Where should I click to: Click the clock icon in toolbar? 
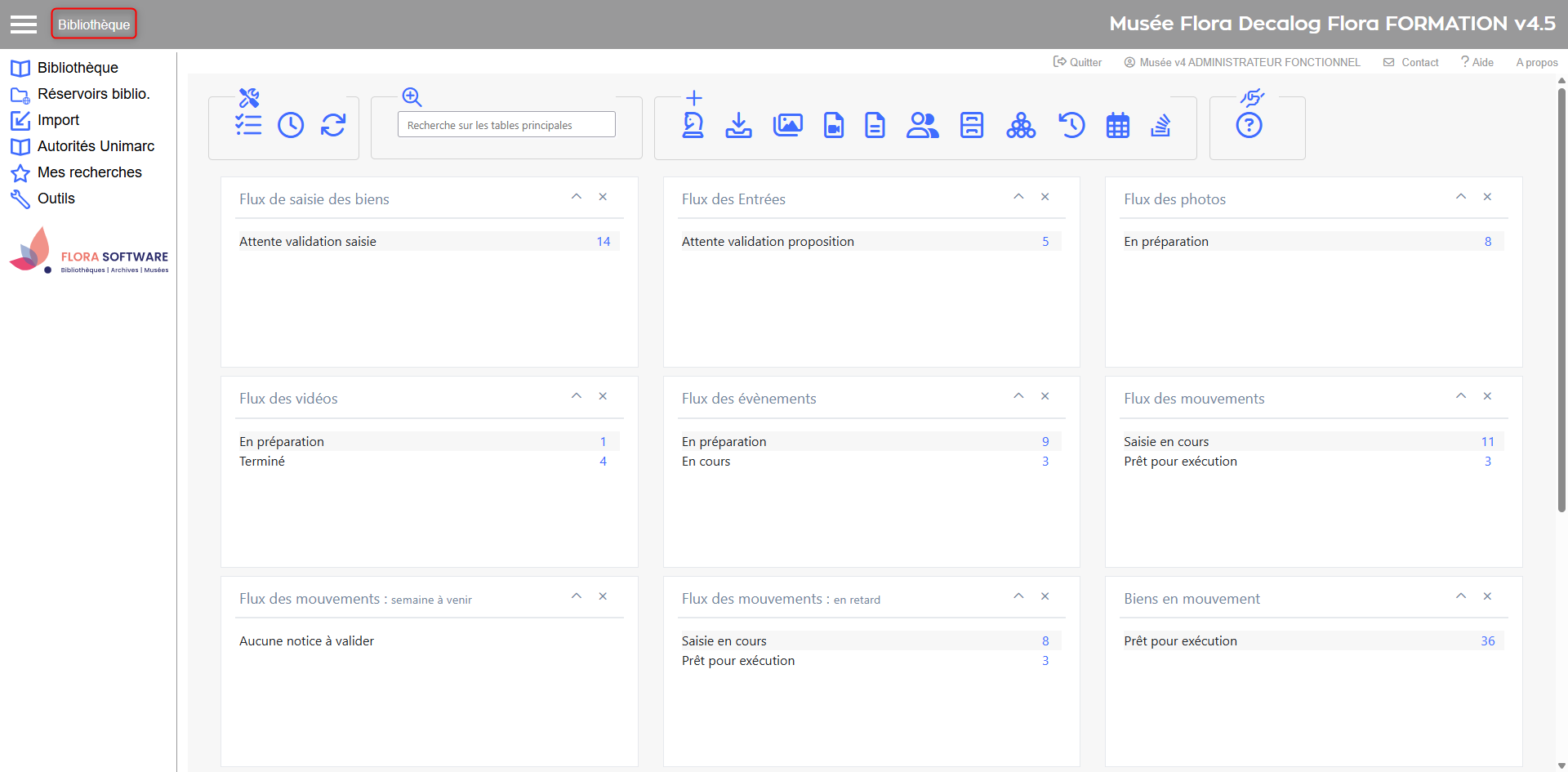291,125
